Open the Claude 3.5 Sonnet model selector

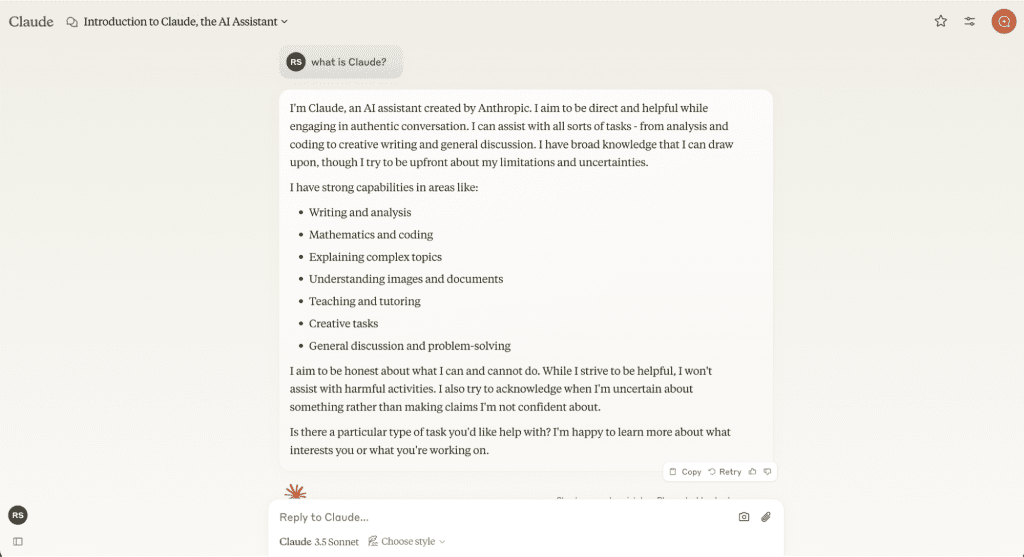319,541
